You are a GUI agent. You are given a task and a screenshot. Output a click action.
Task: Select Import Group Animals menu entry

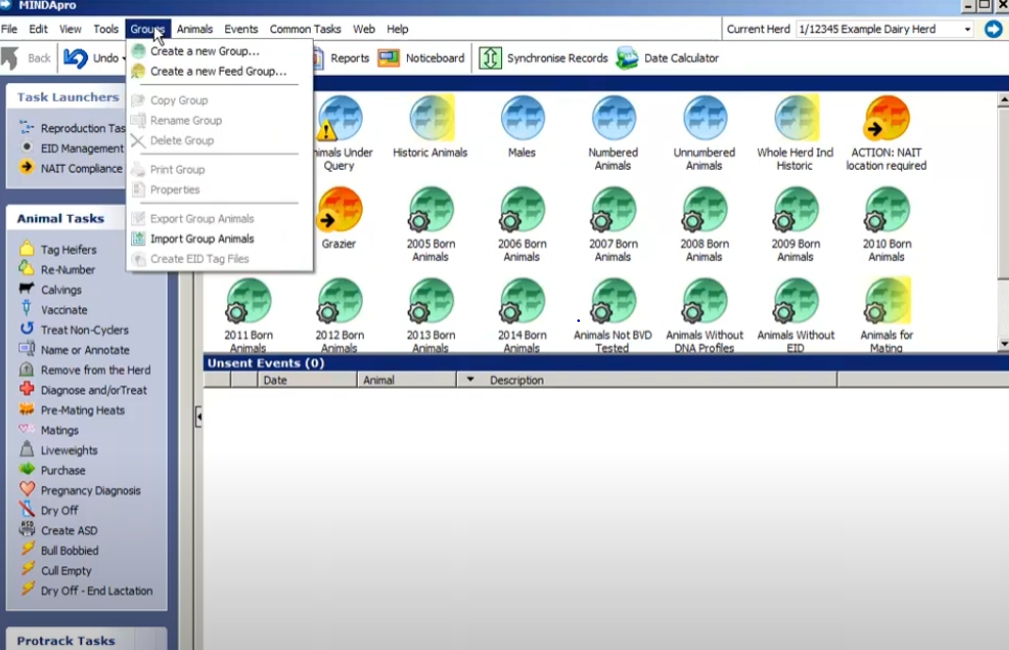tap(202, 239)
